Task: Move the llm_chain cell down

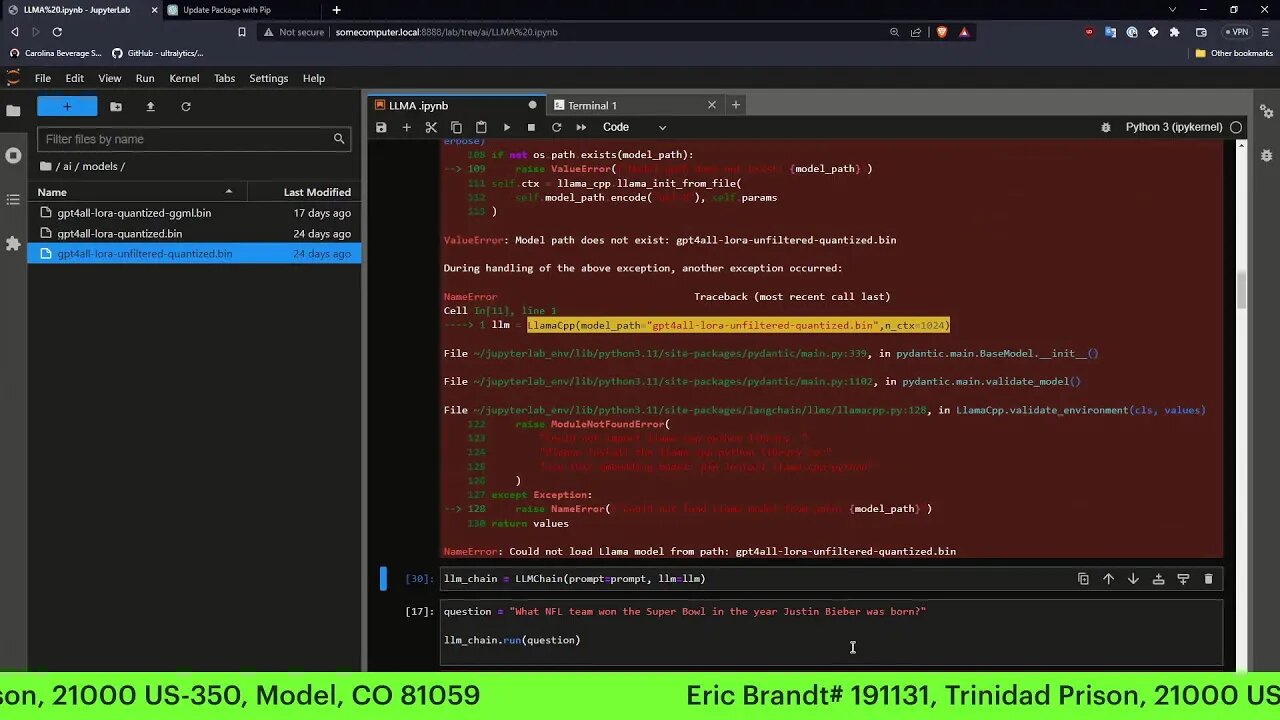Action: click(1133, 579)
